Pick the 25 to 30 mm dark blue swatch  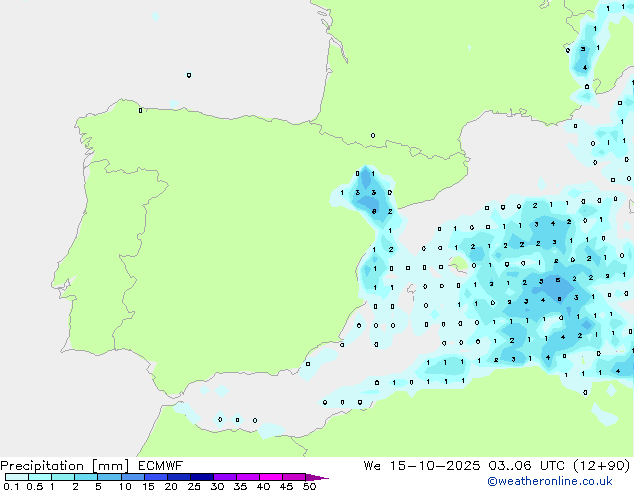[201, 477]
